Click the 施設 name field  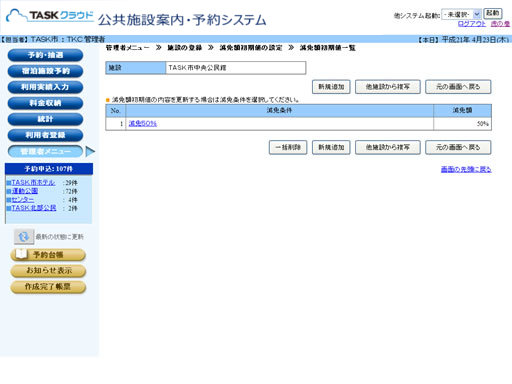click(236, 68)
